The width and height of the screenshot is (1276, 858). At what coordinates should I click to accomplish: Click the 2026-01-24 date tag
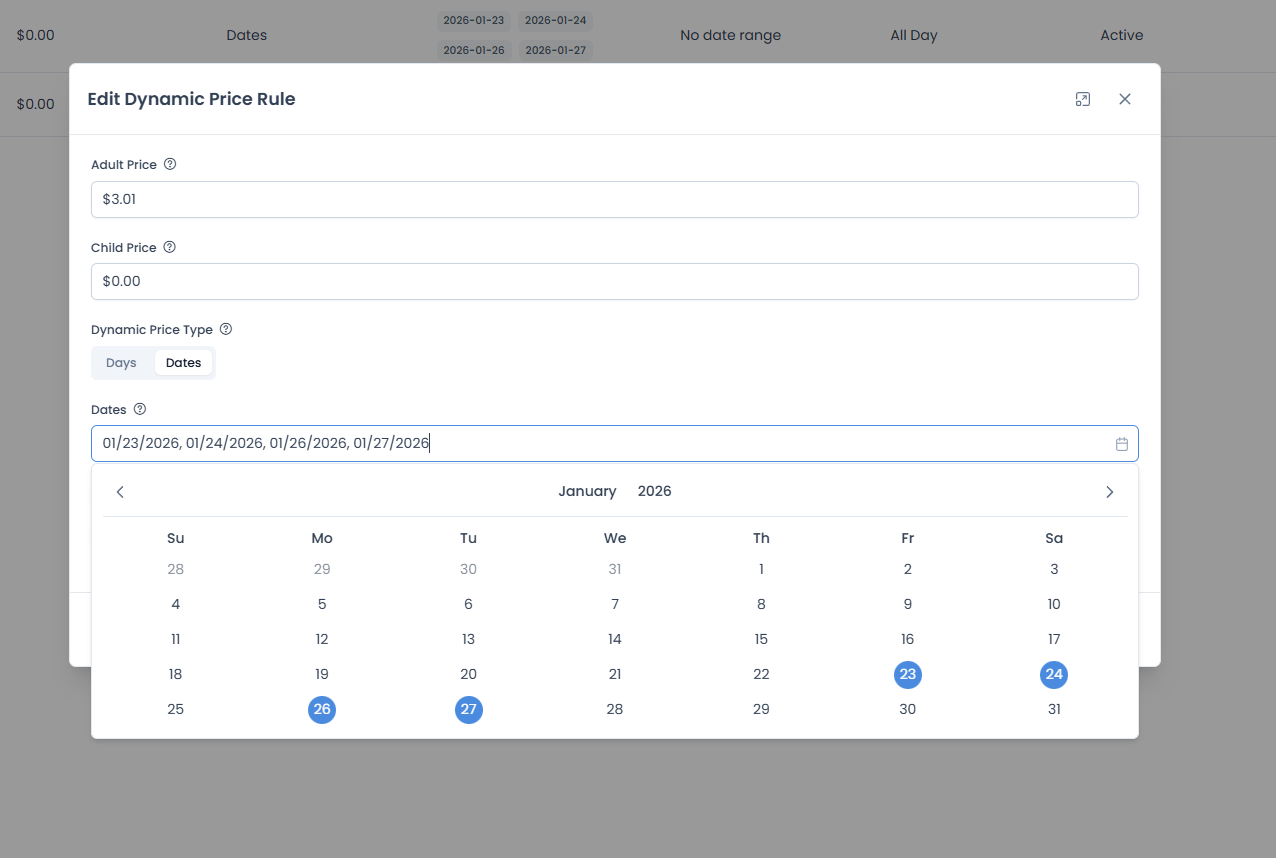[x=555, y=20]
